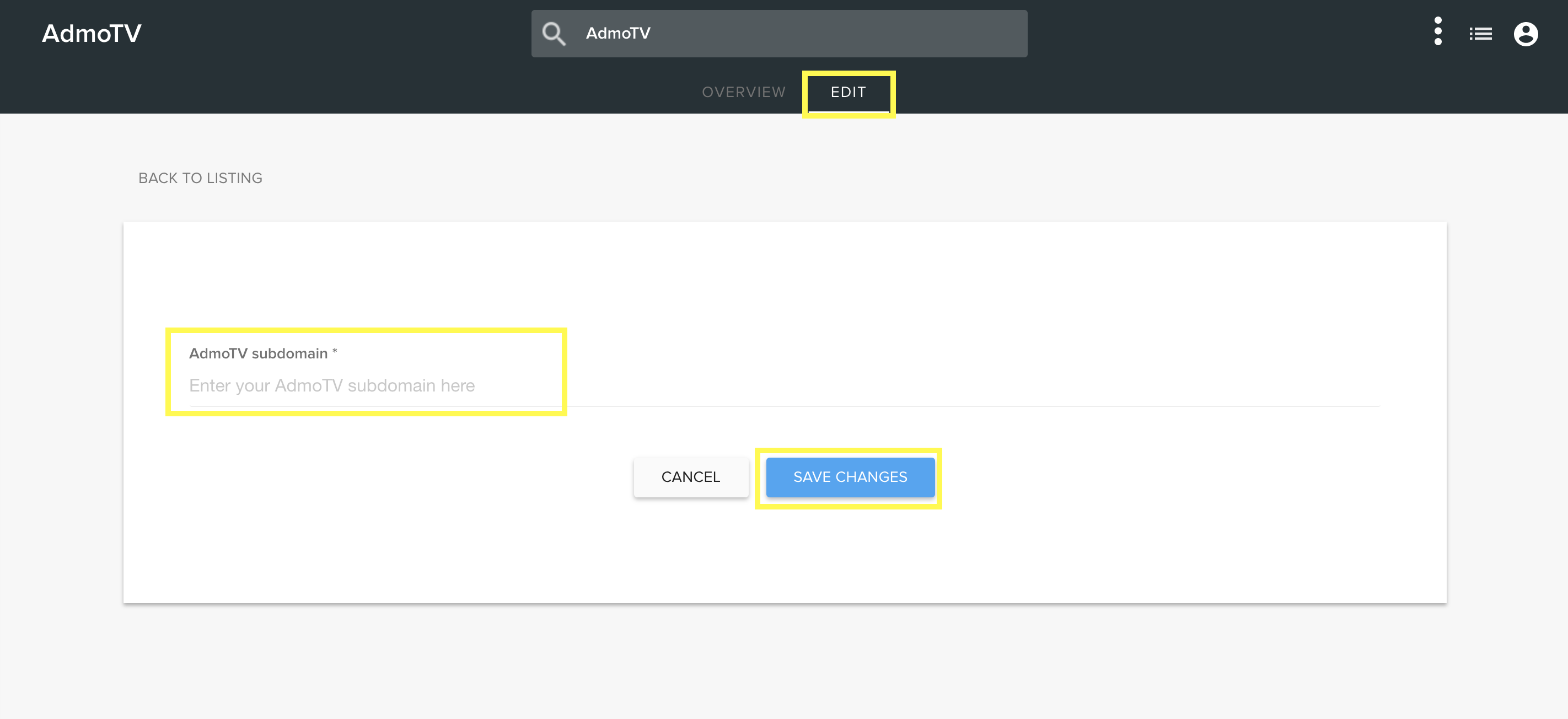Click the 'AdmoTV' text inside search box
Viewport: 1568px width, 719px height.
click(x=618, y=34)
